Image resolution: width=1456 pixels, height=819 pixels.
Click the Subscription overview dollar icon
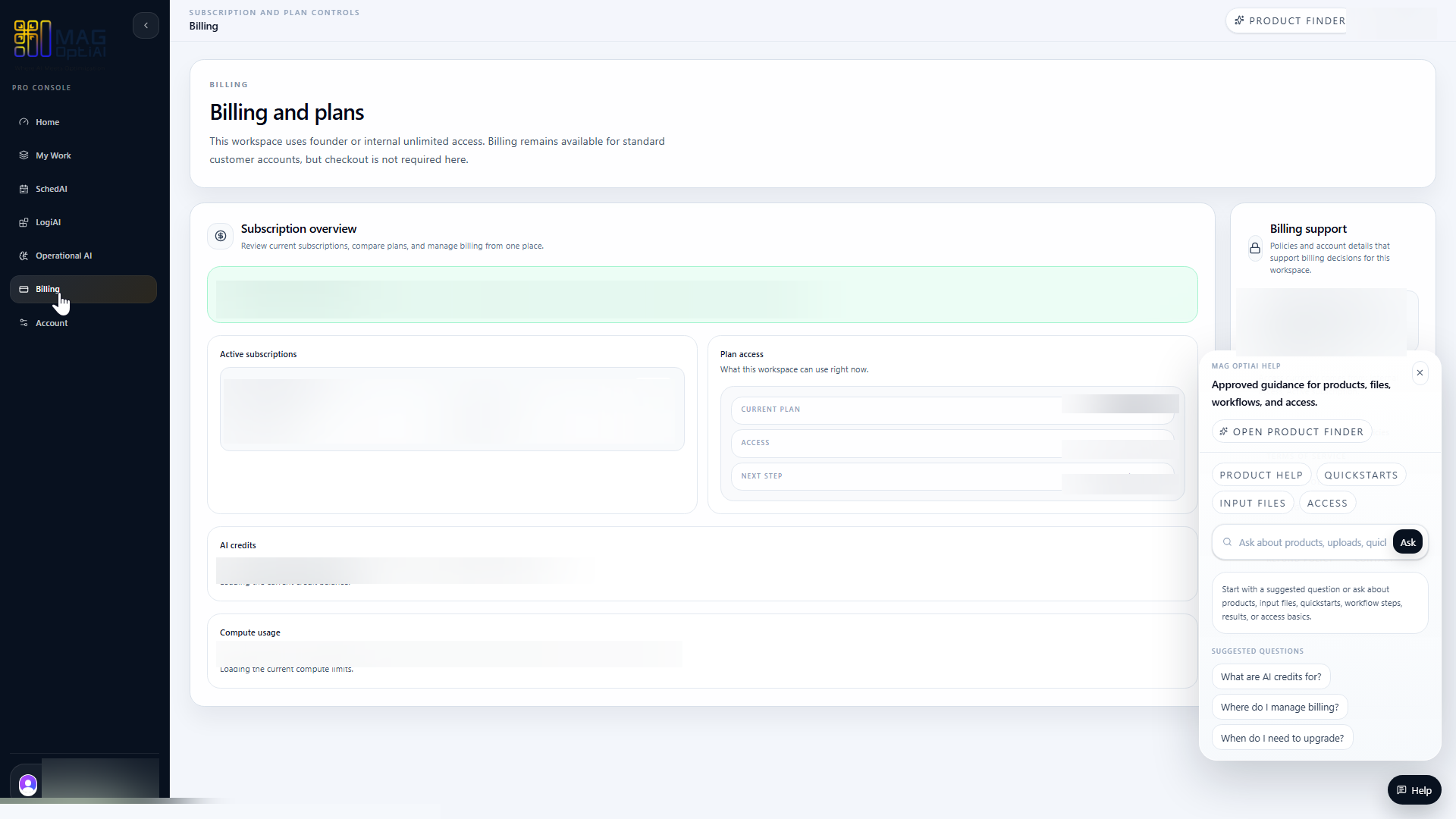pos(221,236)
